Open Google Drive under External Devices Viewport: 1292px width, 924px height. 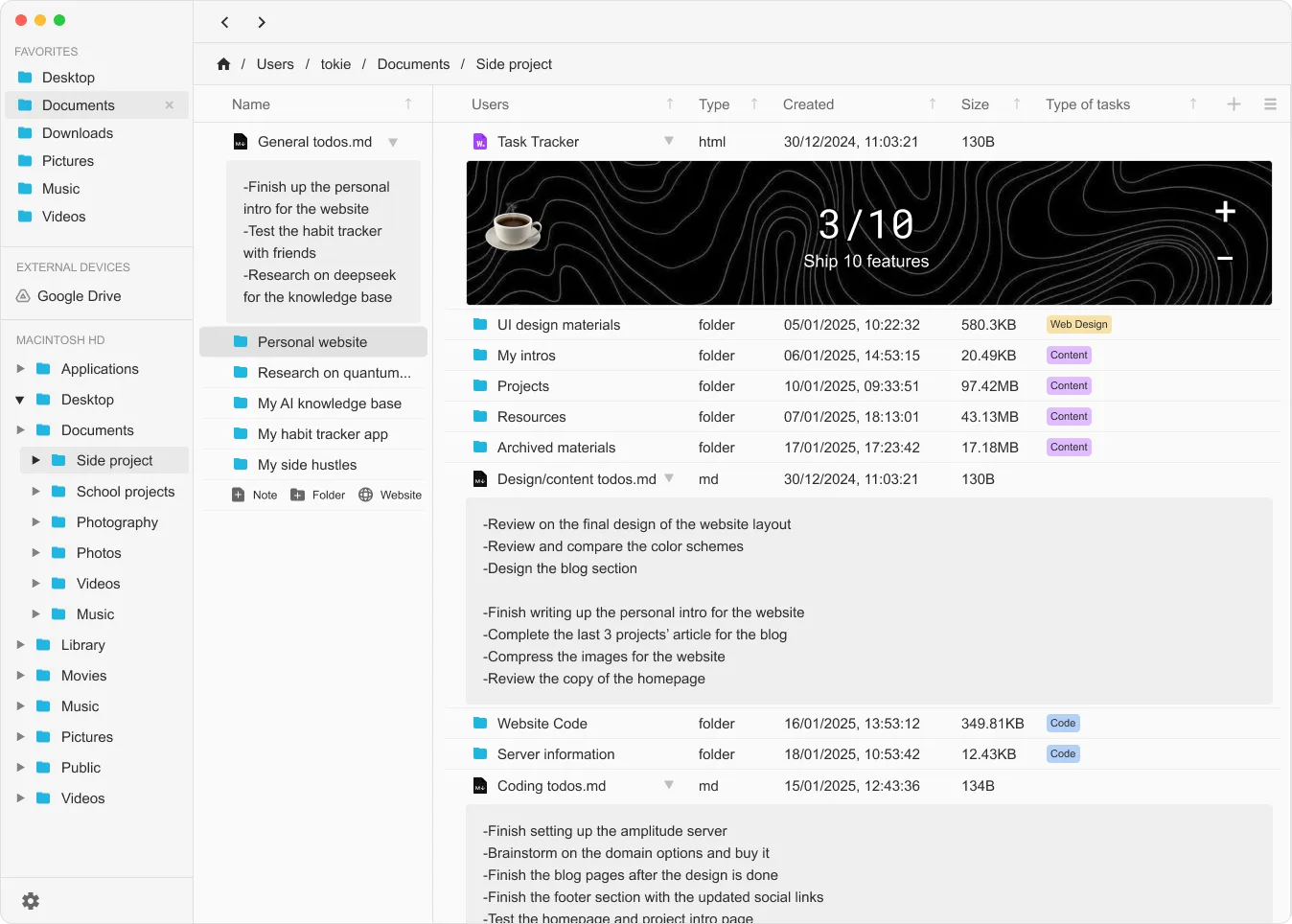coord(79,296)
